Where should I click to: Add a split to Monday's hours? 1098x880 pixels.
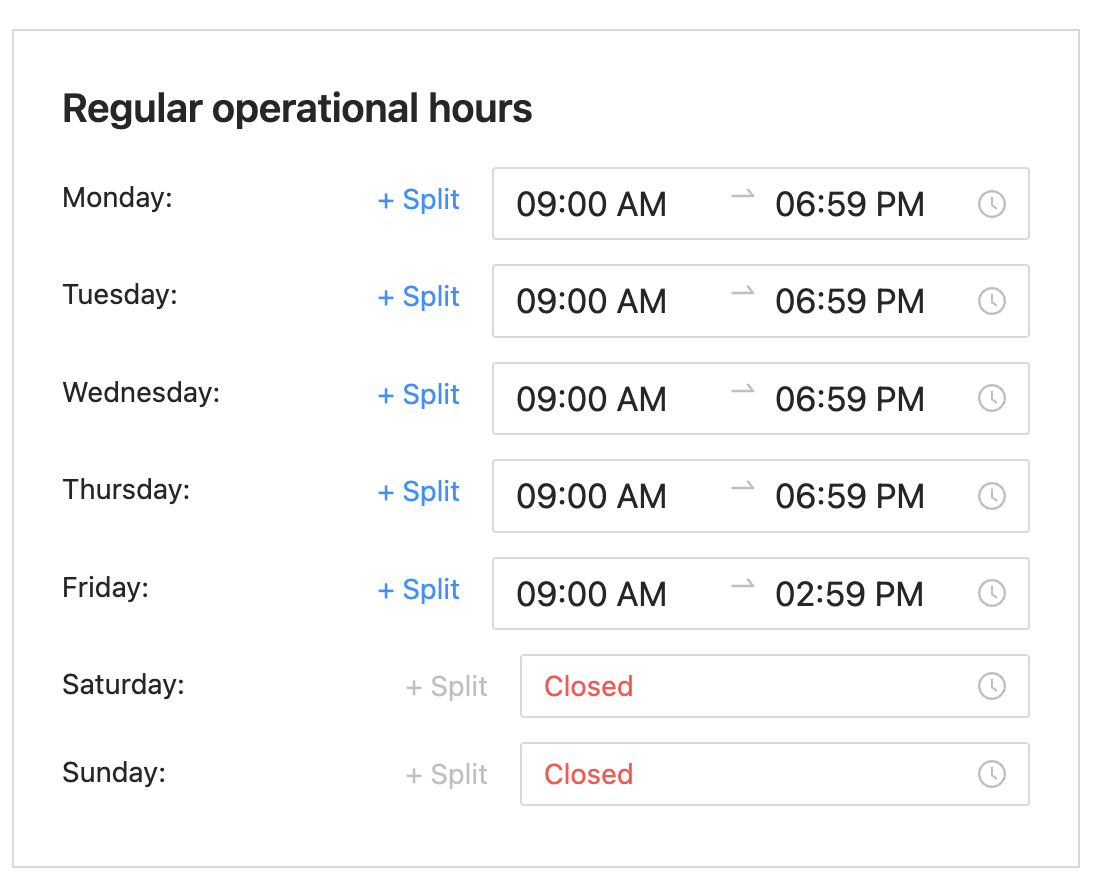[x=418, y=200]
